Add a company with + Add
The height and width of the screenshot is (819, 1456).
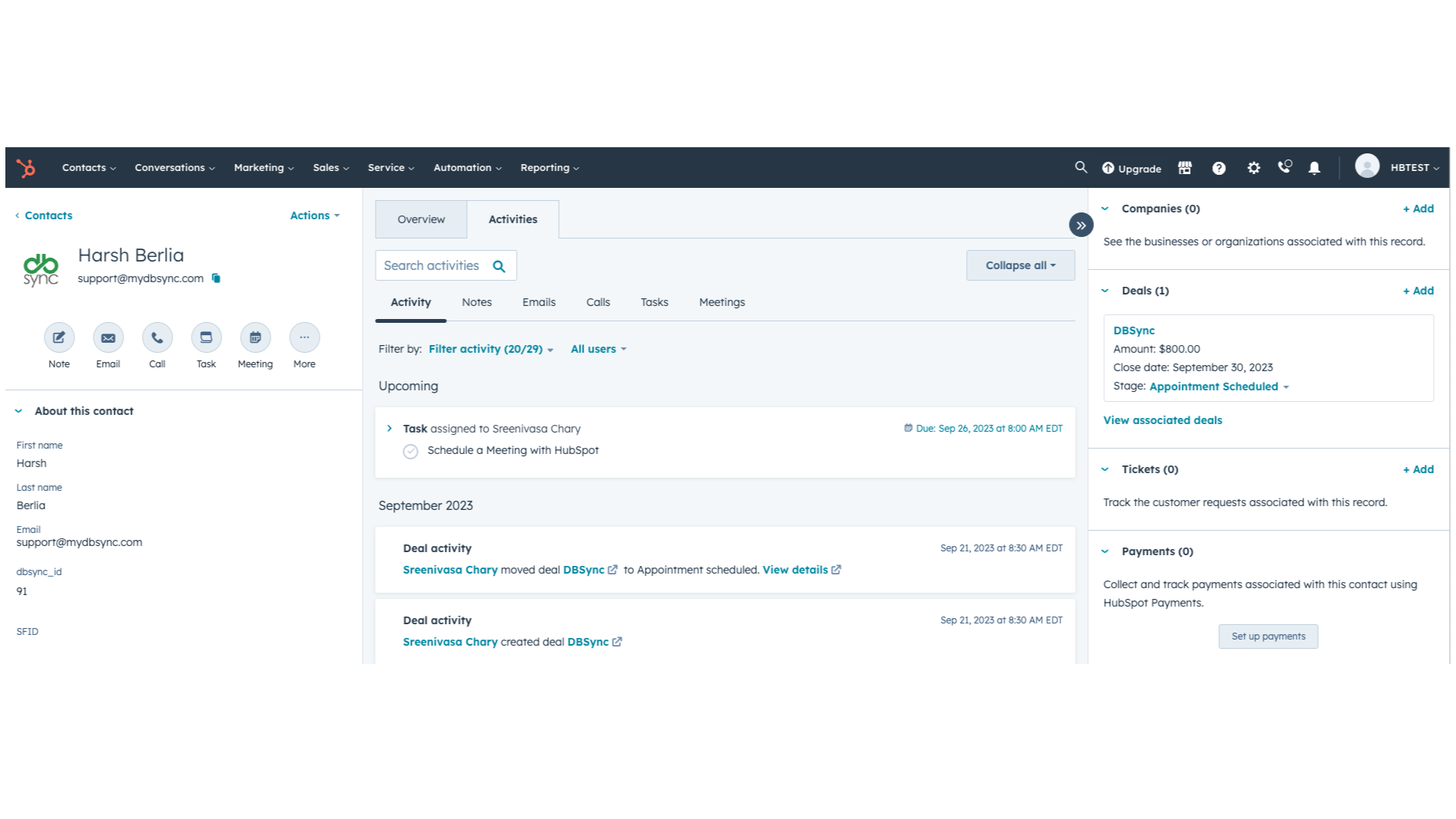click(x=1418, y=209)
